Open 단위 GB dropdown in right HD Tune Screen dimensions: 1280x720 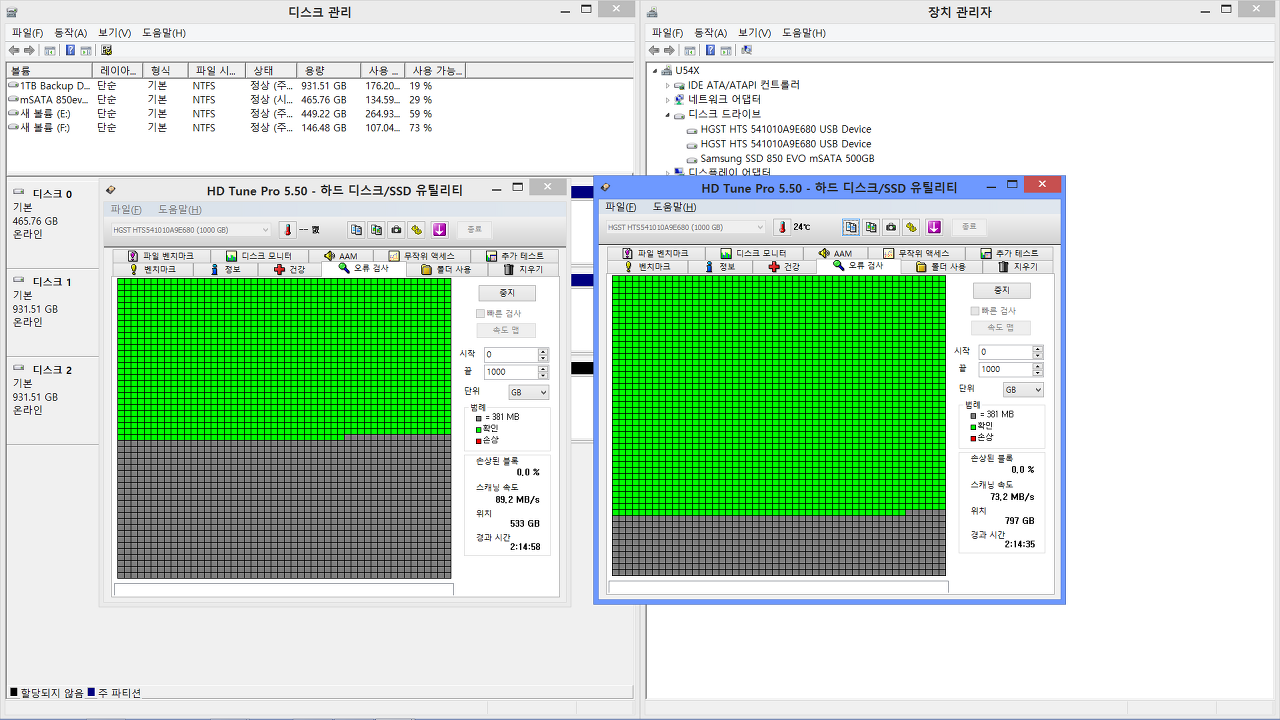(x=1023, y=390)
